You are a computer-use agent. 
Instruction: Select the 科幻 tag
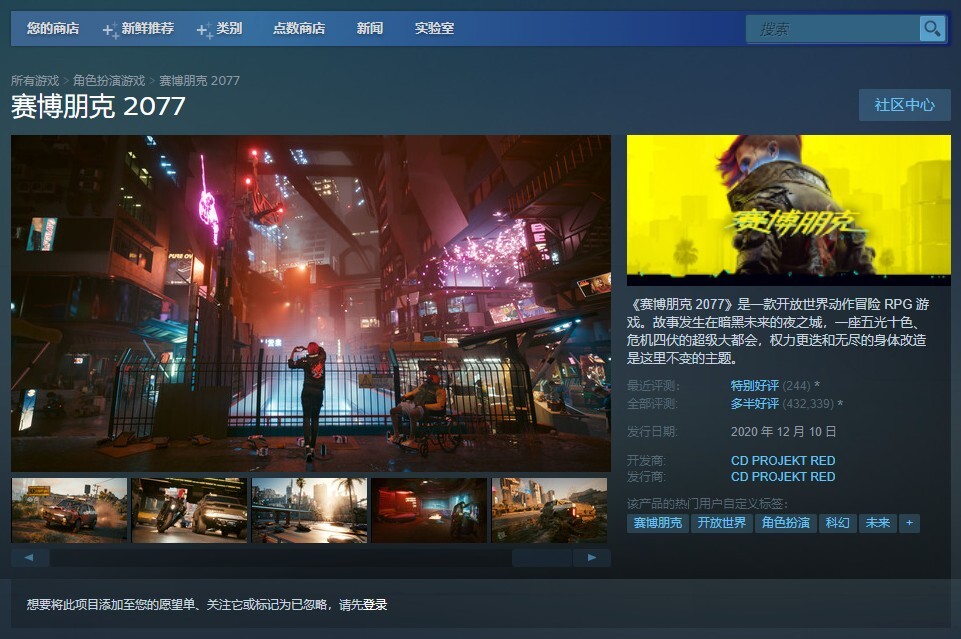click(838, 523)
